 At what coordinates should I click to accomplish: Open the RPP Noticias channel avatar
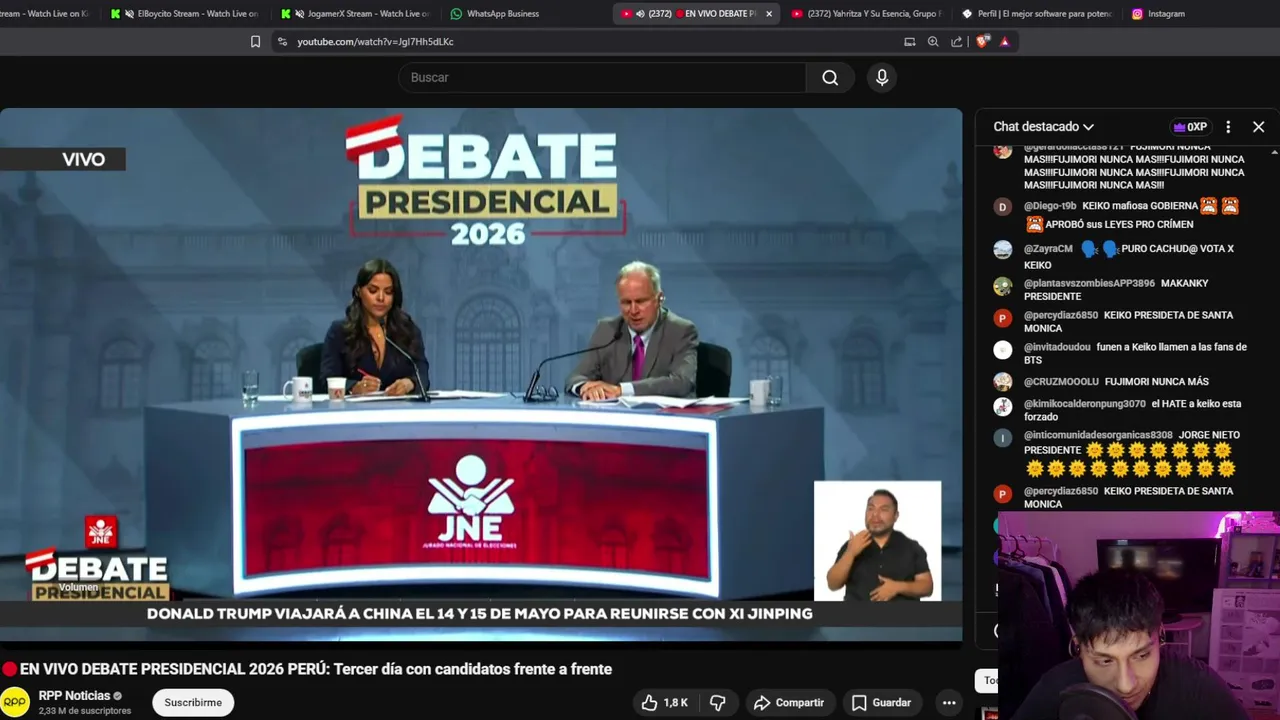click(15, 702)
